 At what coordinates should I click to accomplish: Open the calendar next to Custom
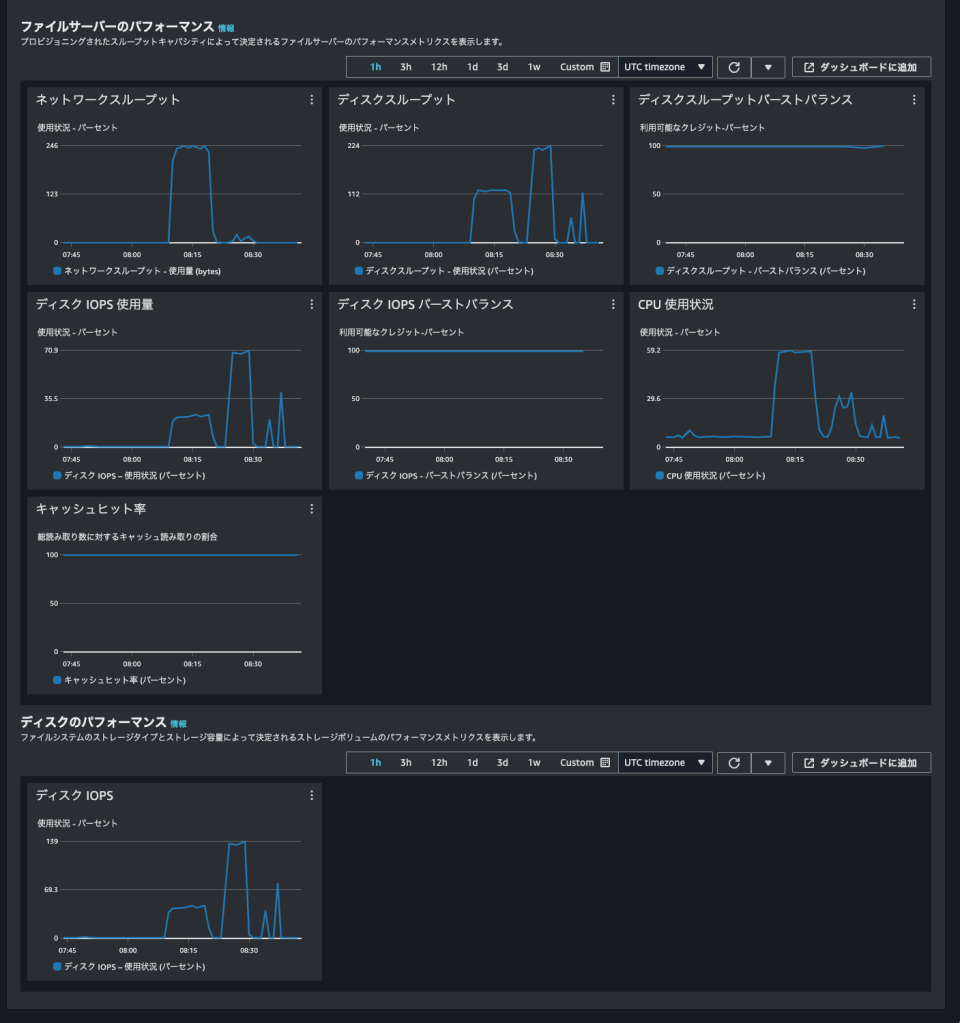(x=607, y=67)
